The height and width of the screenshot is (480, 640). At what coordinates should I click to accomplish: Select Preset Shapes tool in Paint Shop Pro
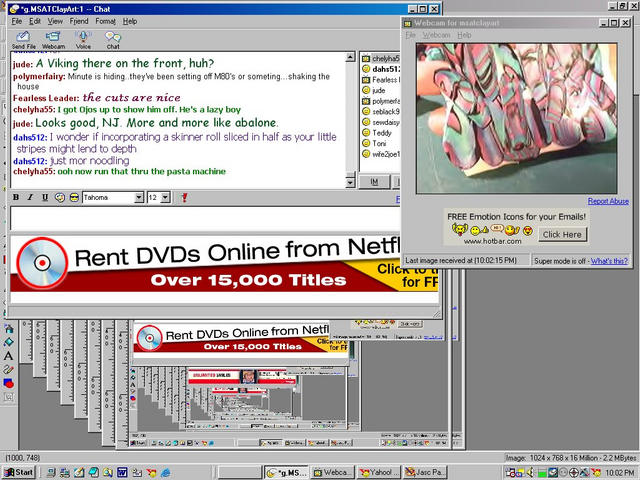[x=9, y=383]
